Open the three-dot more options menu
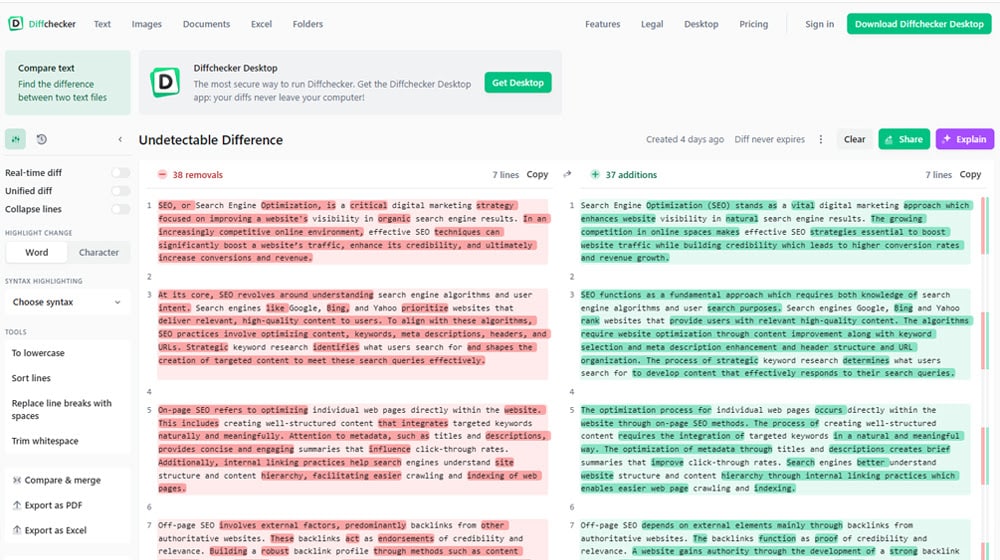This screenshot has width=1000, height=560. 821,140
